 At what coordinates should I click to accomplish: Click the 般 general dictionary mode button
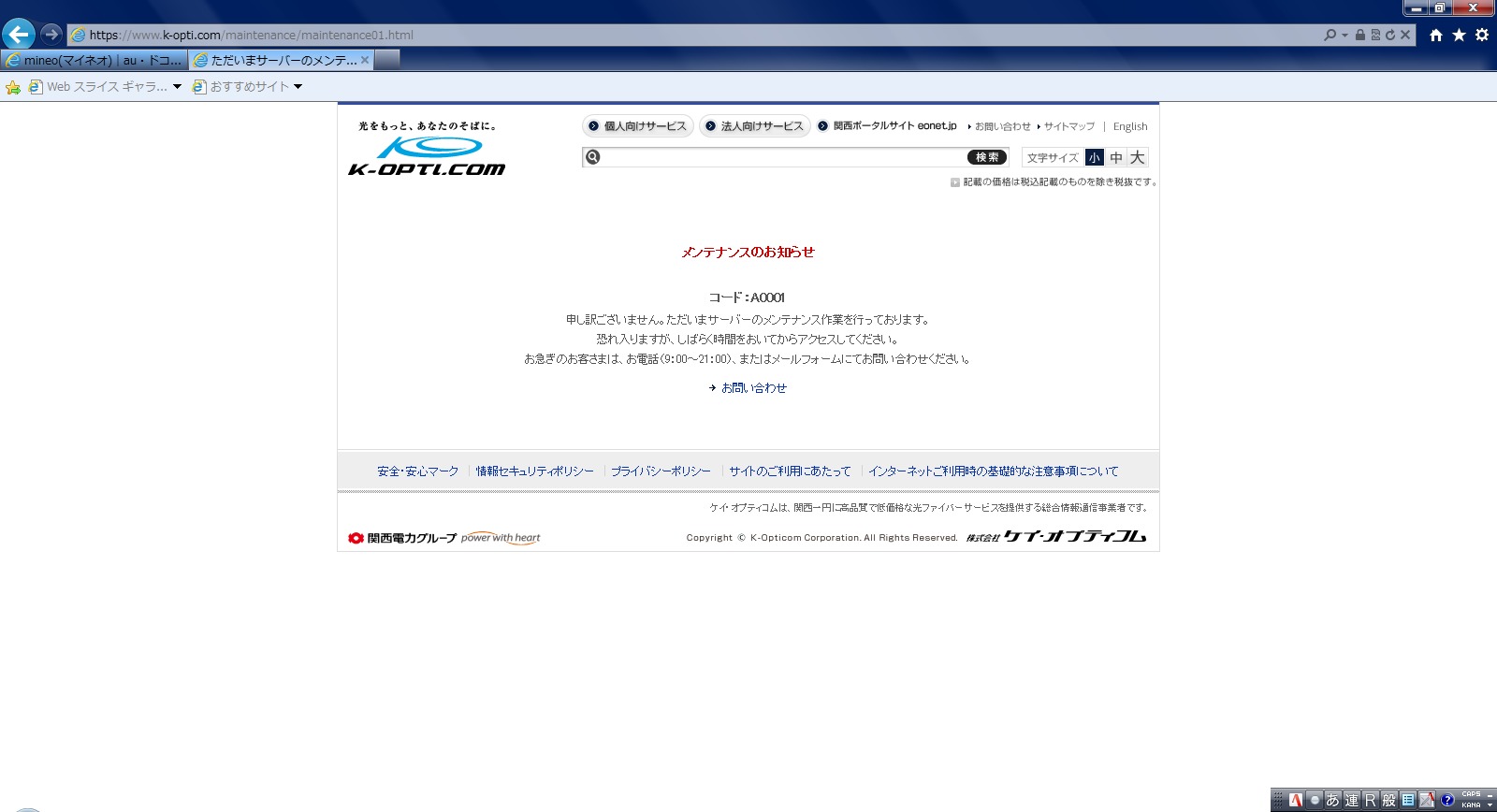1388,800
